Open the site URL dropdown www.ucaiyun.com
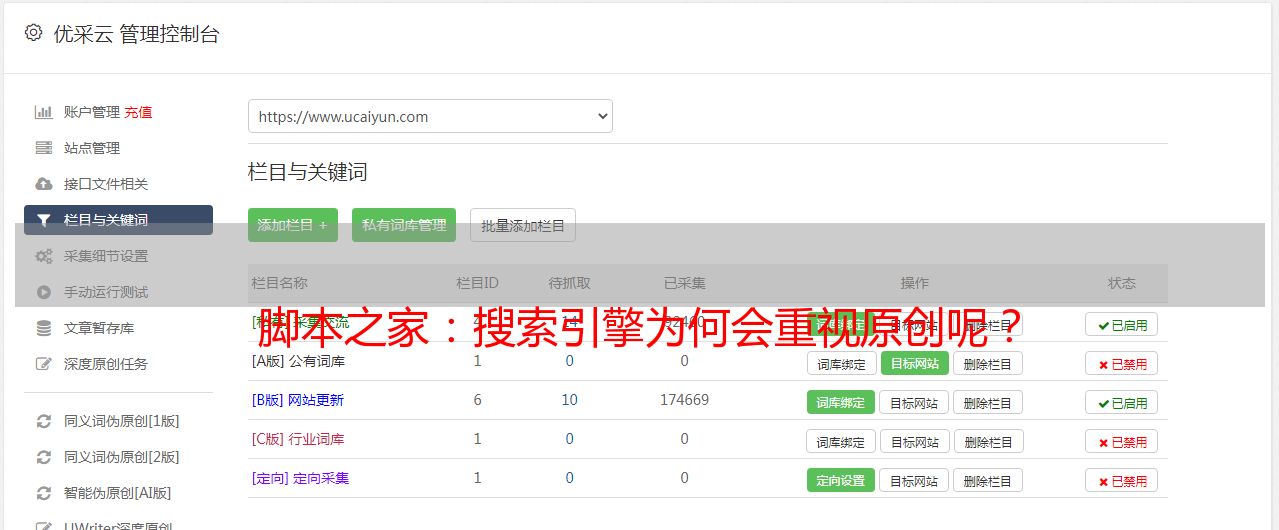Viewport: 1279px width, 530px height. click(430, 116)
